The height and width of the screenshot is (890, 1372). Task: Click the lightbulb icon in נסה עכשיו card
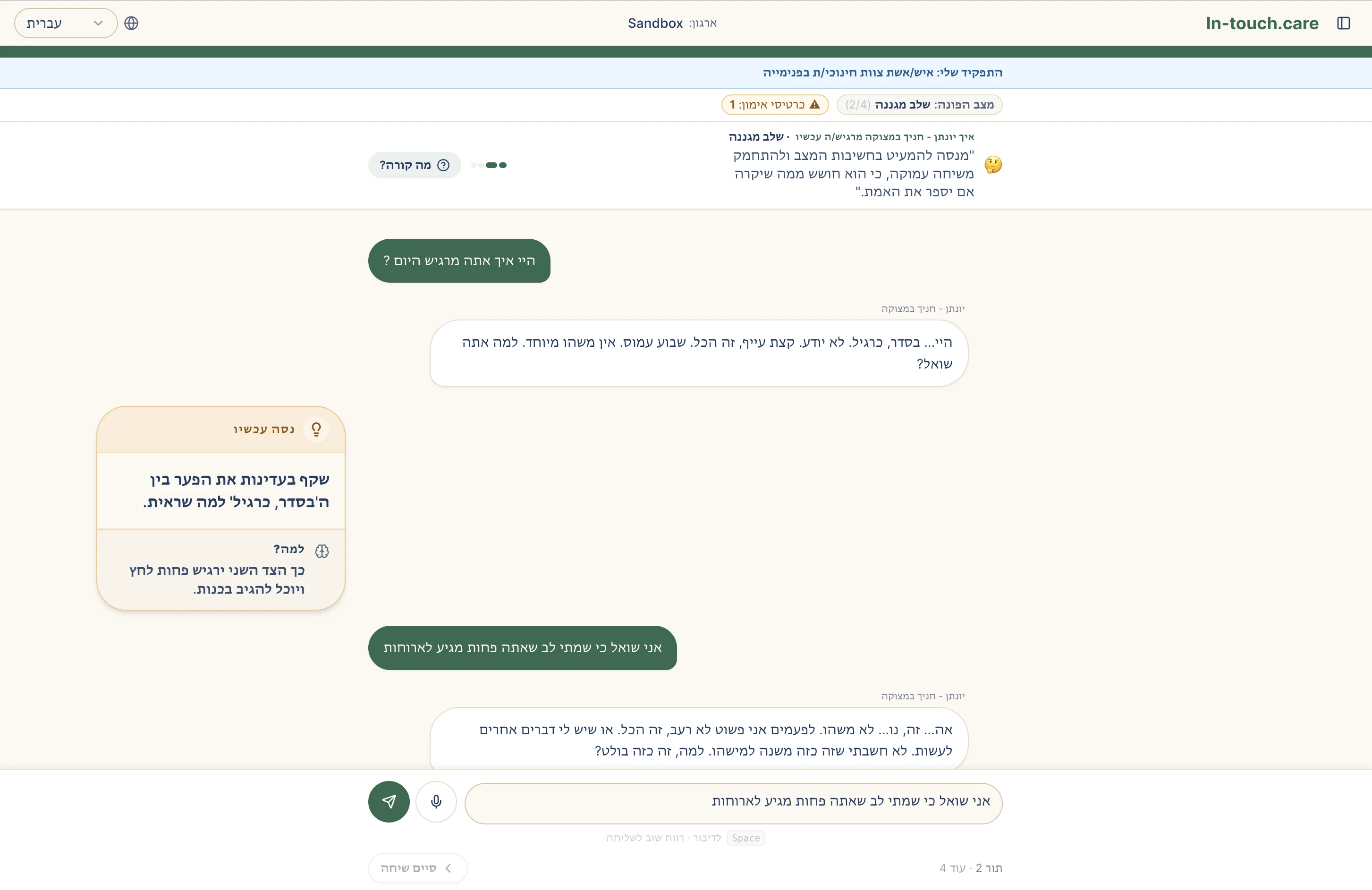coord(316,429)
